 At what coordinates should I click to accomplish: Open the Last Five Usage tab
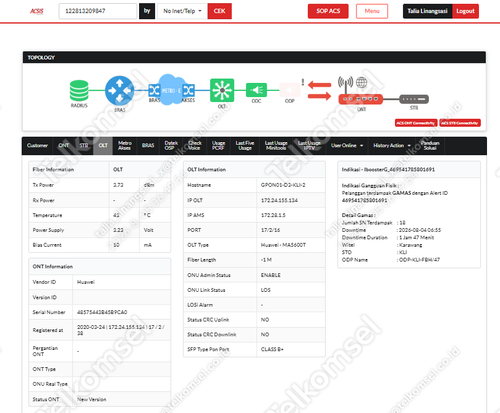245,146
